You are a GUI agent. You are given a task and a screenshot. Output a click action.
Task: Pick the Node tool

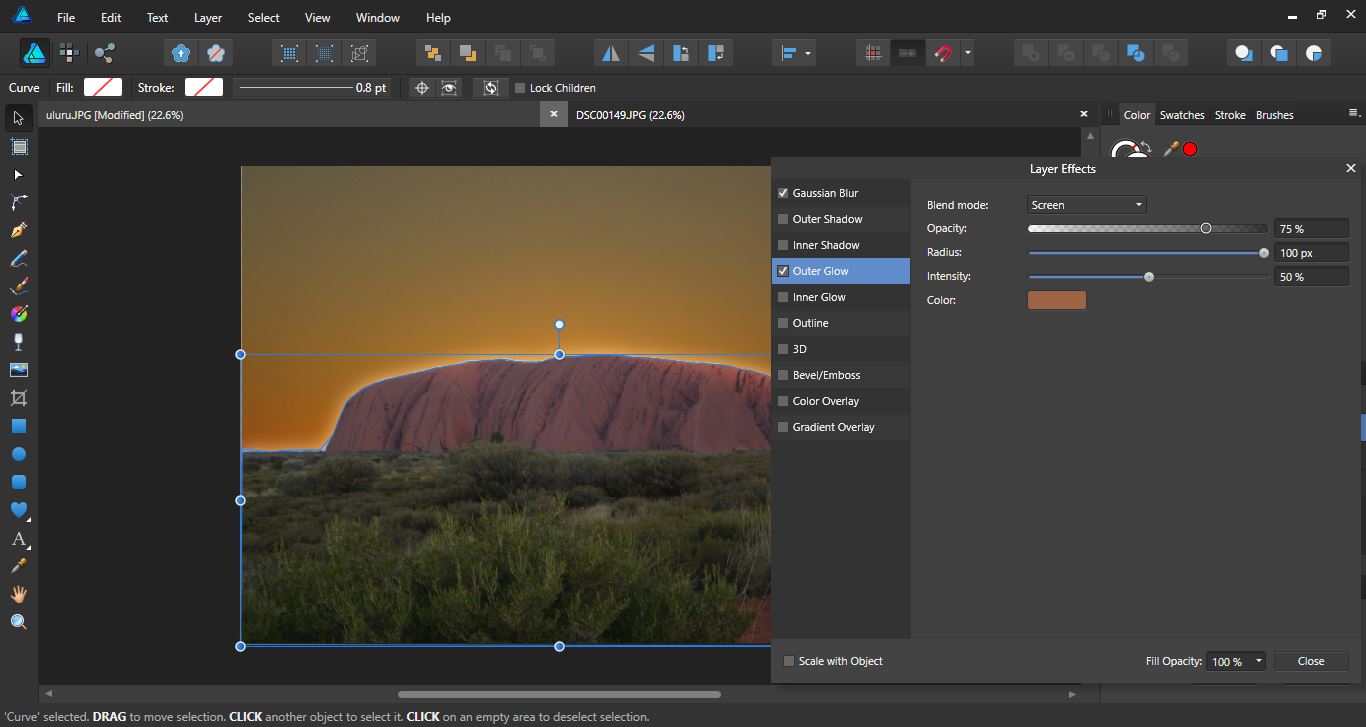click(18, 175)
